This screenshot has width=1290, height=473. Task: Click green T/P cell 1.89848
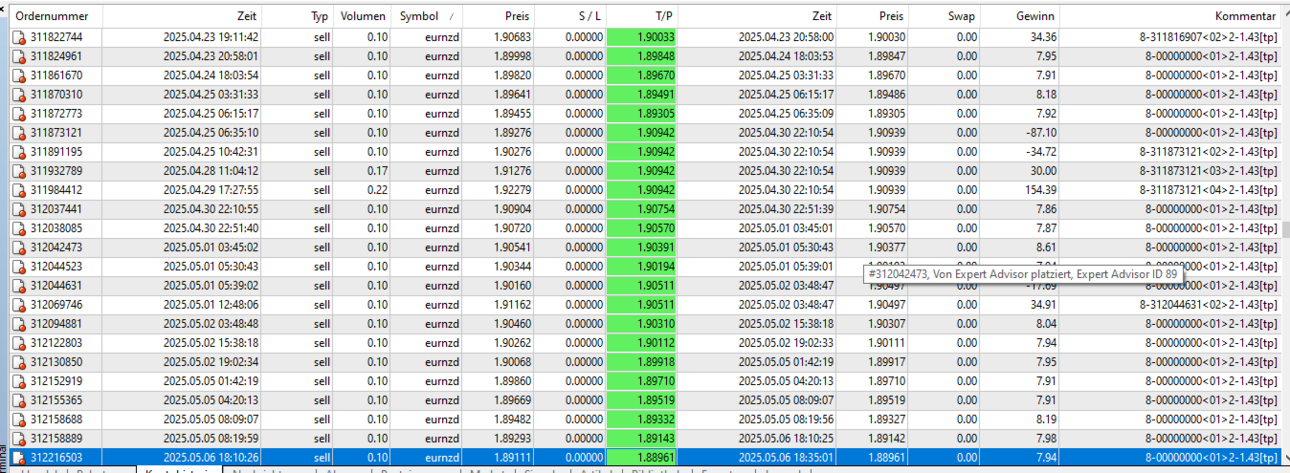pyautogui.click(x=643, y=56)
